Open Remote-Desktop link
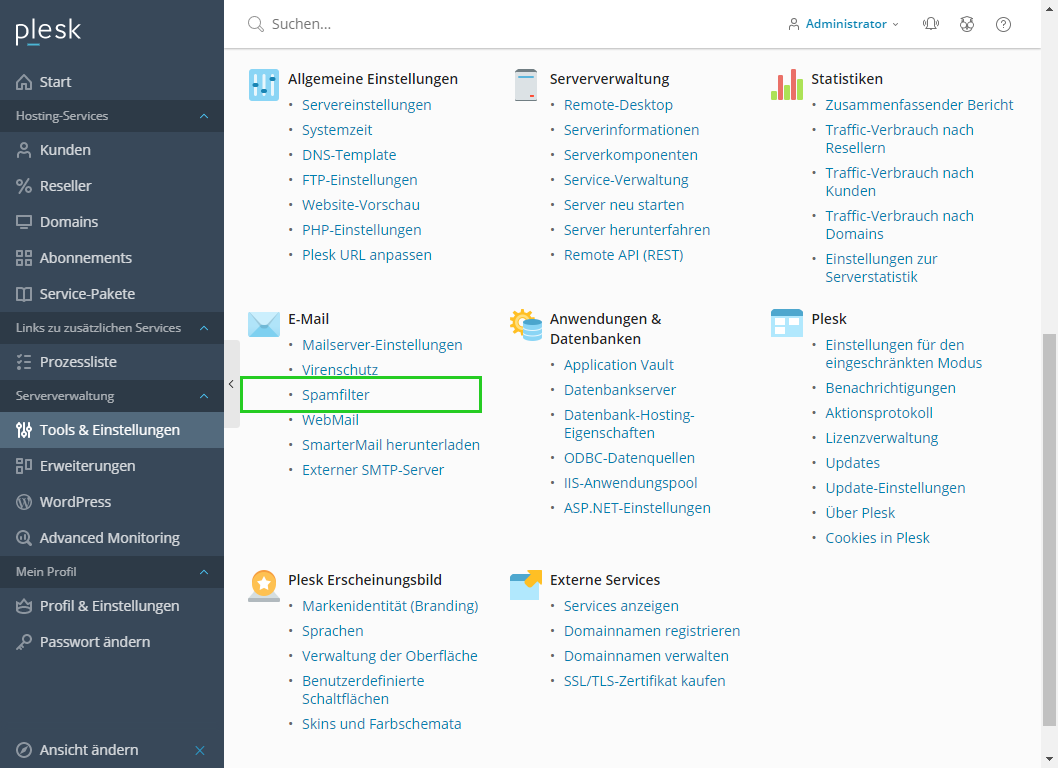This screenshot has height=768, width=1058. pyautogui.click(x=618, y=105)
